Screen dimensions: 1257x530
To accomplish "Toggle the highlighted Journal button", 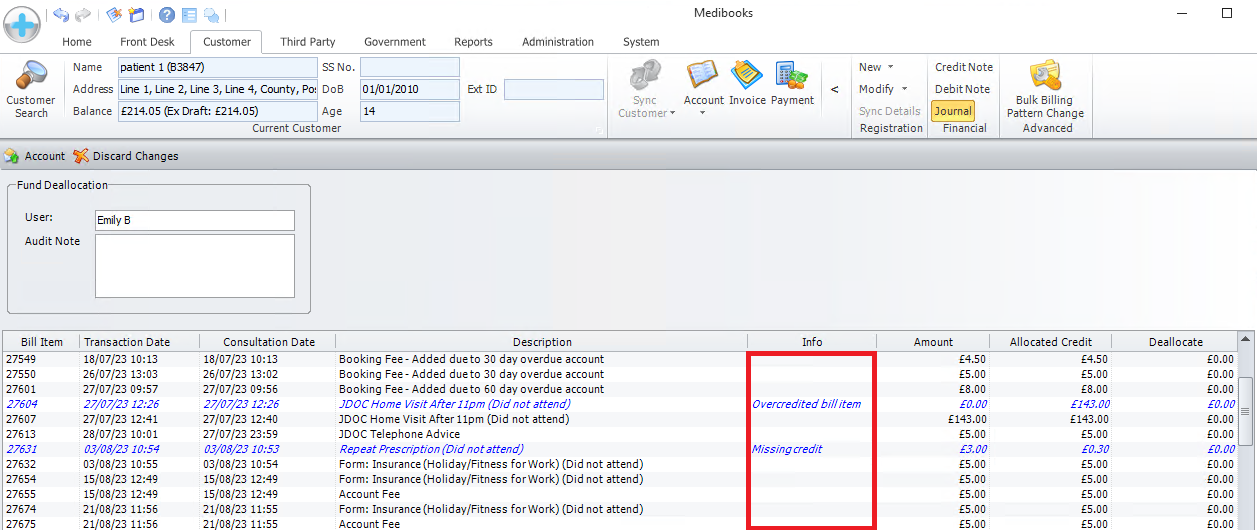I will coord(953,111).
